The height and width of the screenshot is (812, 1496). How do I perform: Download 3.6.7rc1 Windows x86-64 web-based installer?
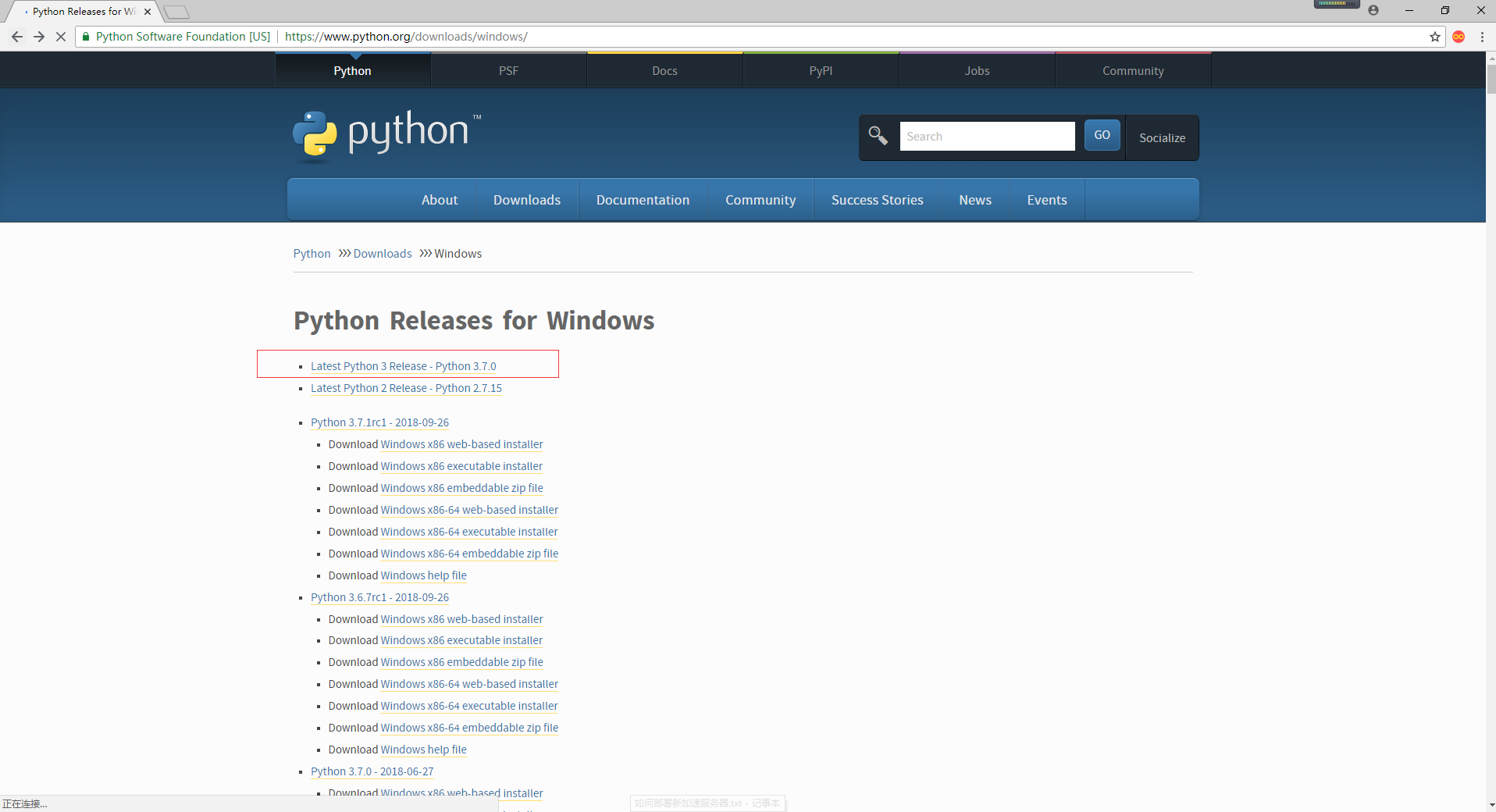[x=469, y=684]
